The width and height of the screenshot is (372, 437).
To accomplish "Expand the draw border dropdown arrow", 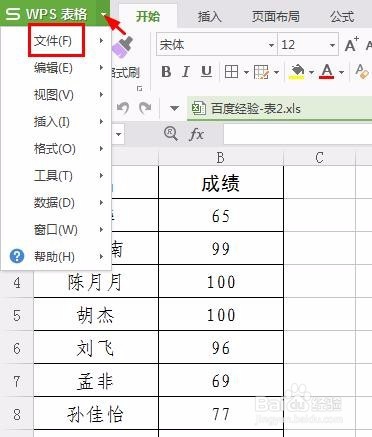I will point(276,72).
